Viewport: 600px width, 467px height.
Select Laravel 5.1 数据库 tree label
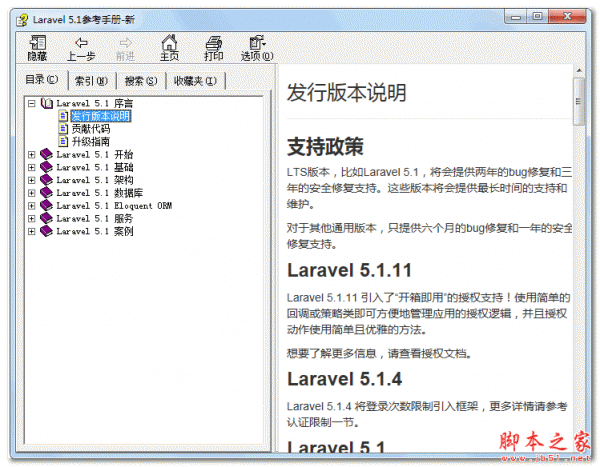[x=99, y=193]
